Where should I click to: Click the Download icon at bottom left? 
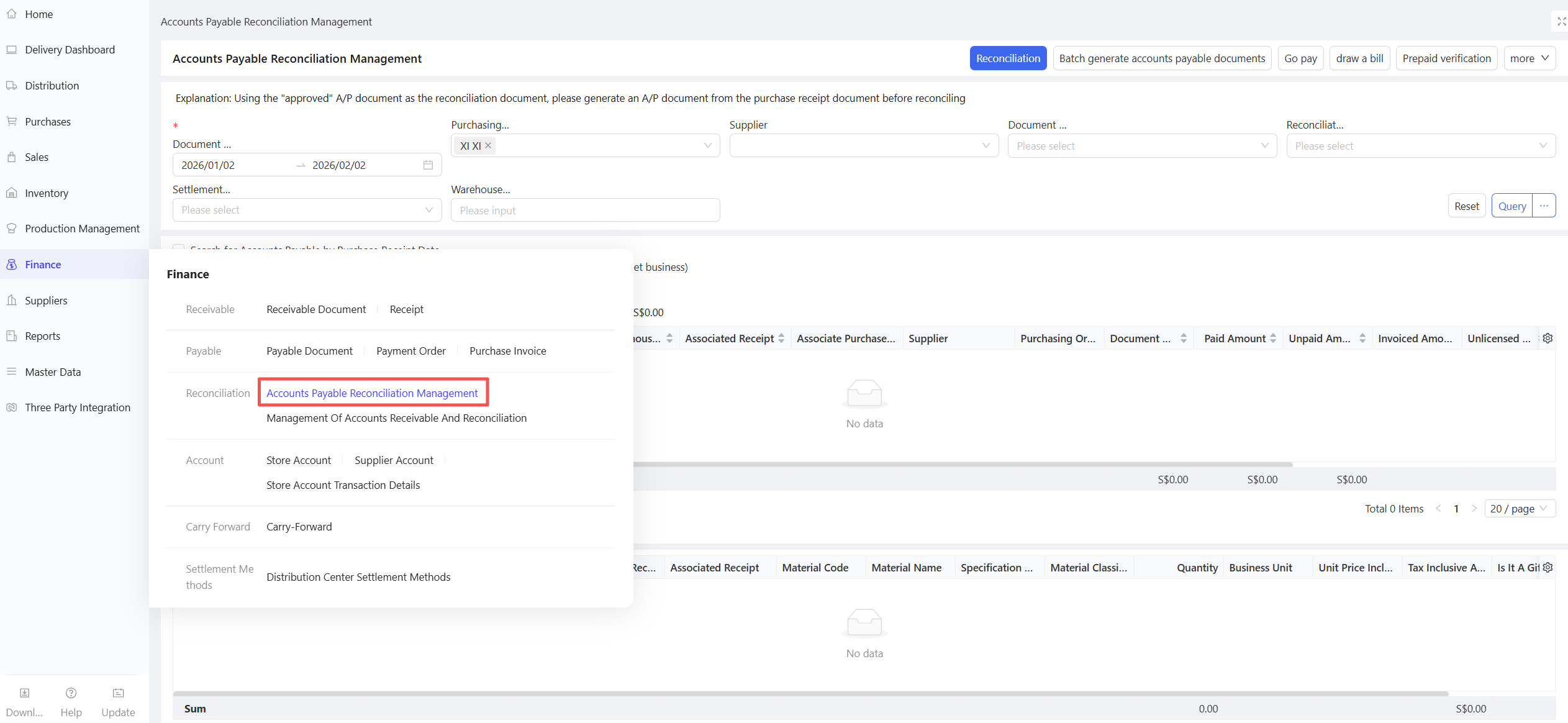point(24,693)
